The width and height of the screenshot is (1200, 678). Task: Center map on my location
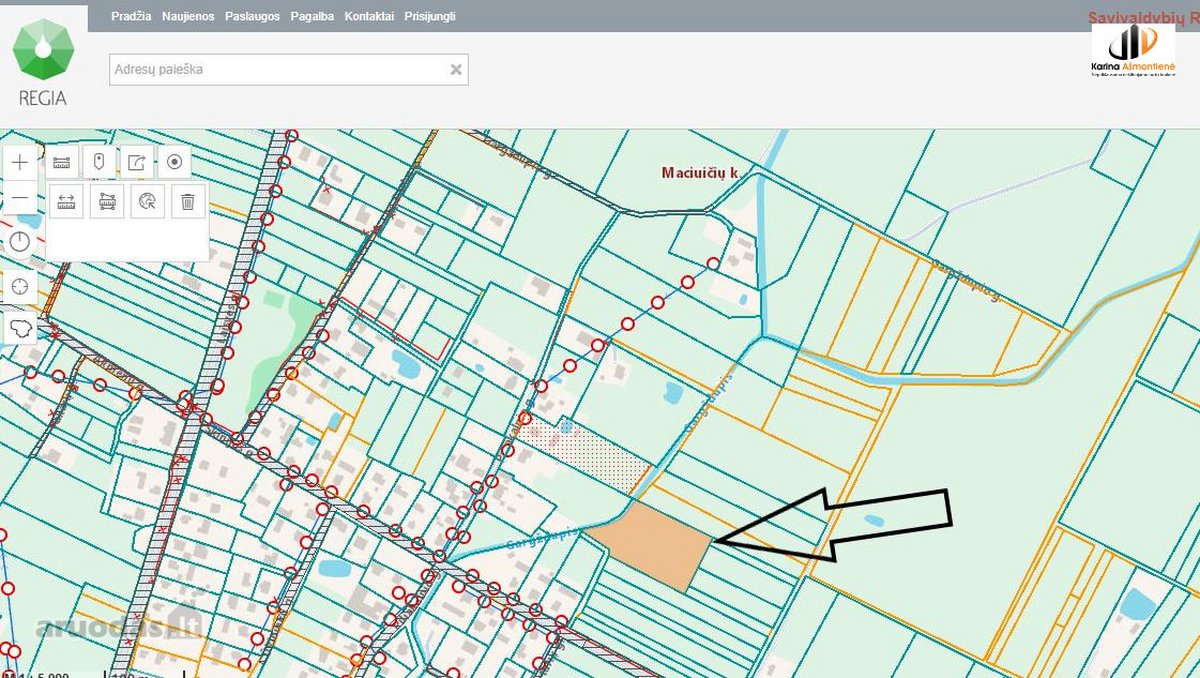tap(21, 286)
